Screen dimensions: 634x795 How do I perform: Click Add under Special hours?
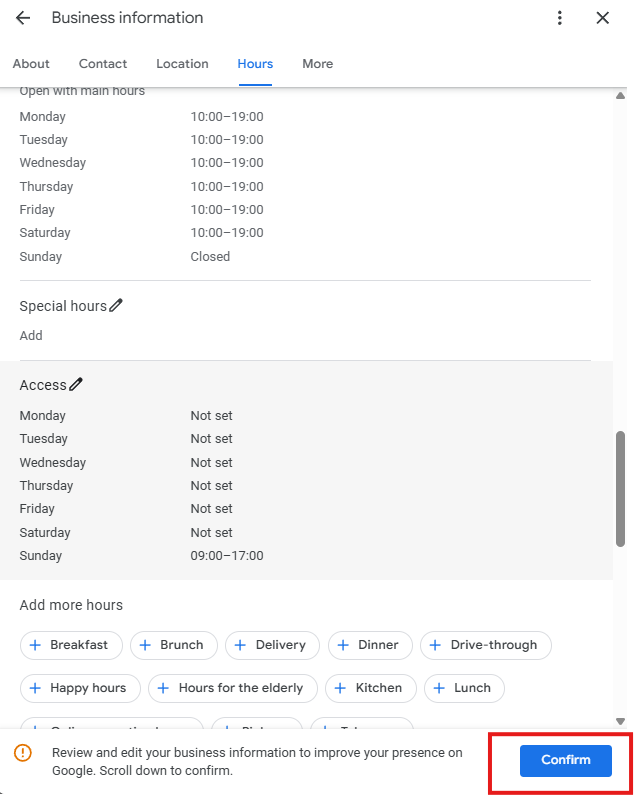pyautogui.click(x=31, y=336)
